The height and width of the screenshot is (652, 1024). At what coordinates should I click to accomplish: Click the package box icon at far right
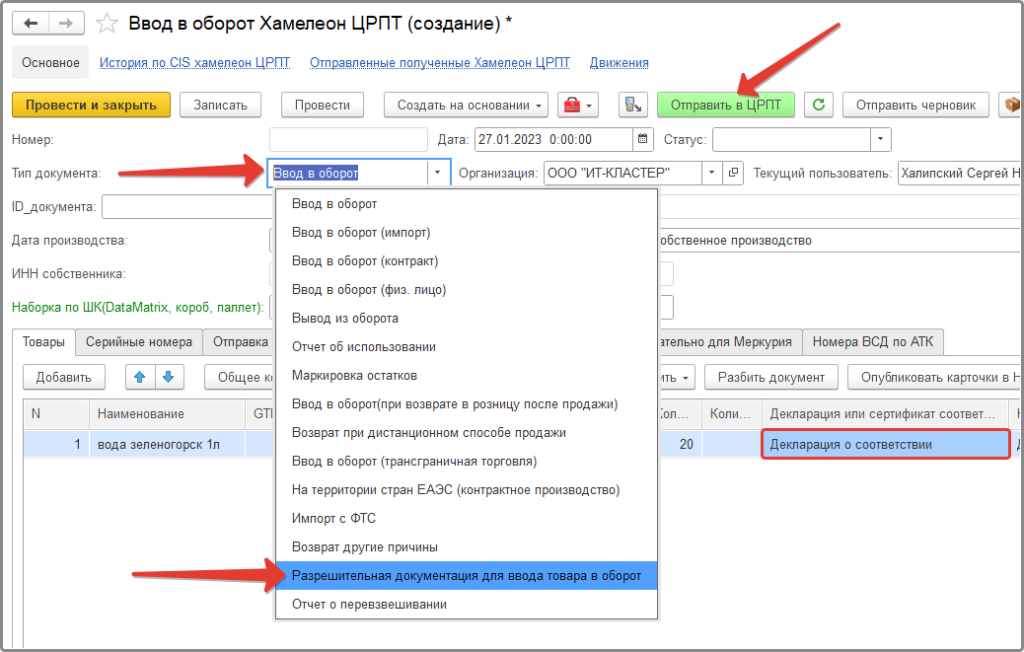click(x=1014, y=105)
